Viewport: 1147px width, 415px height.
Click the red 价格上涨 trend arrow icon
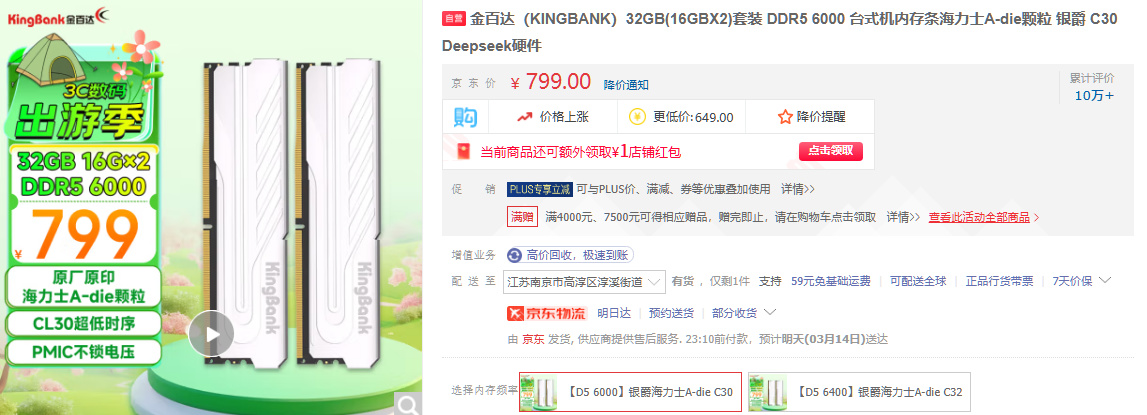[x=524, y=117]
